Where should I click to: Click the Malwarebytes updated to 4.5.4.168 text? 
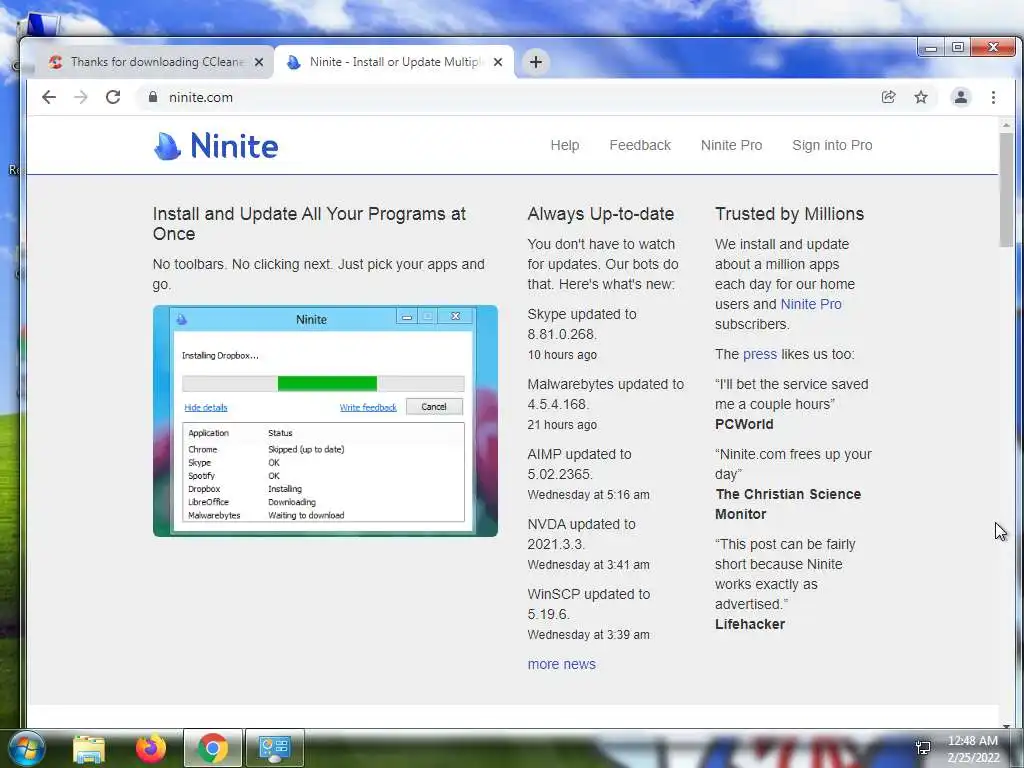click(605, 394)
